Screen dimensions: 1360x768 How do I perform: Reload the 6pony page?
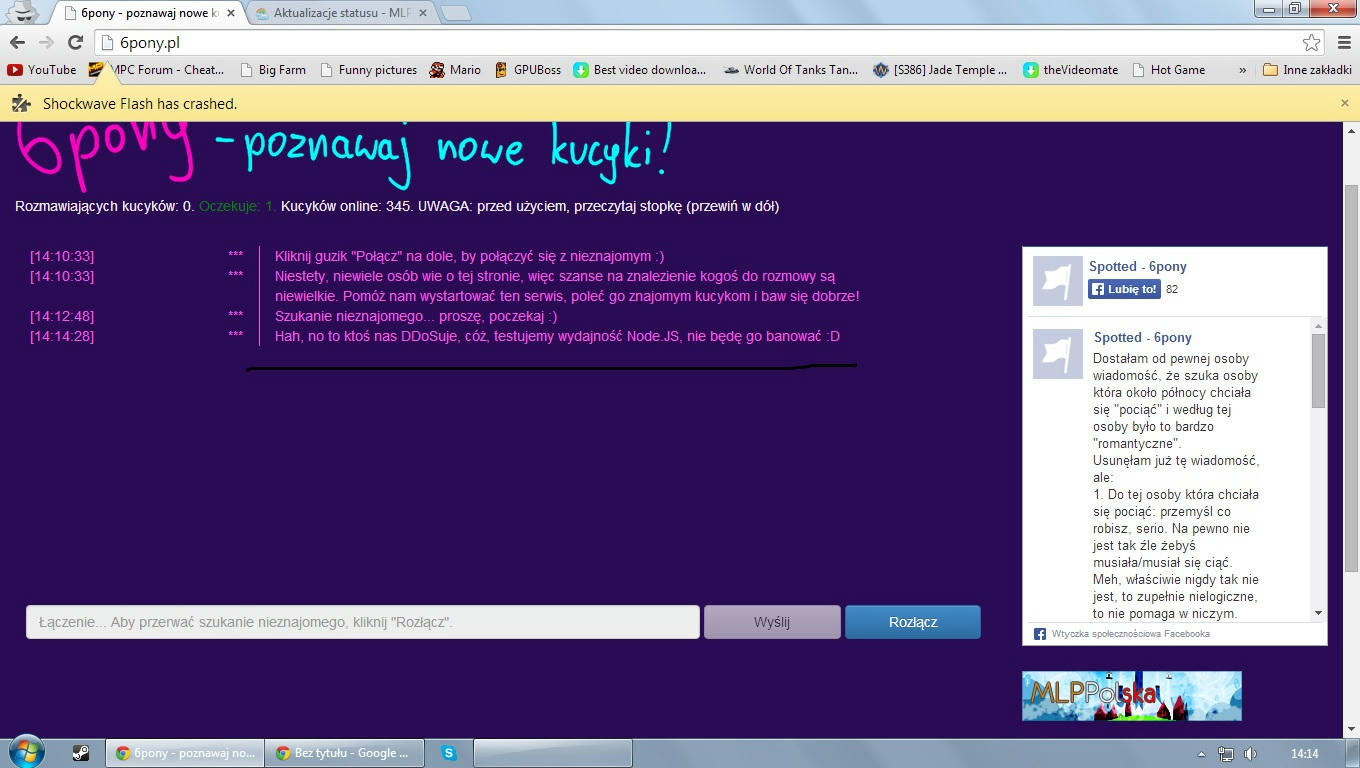75,42
